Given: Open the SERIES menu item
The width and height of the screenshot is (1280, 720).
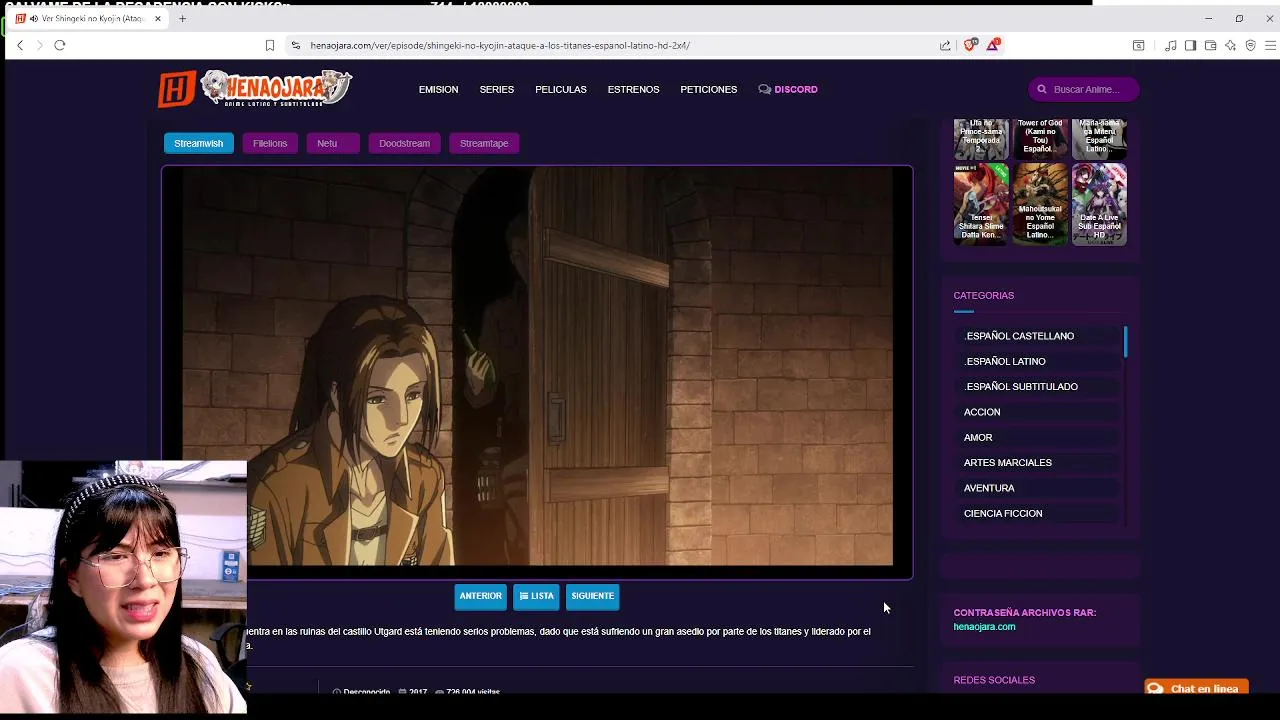Looking at the screenshot, I should click(x=497, y=89).
